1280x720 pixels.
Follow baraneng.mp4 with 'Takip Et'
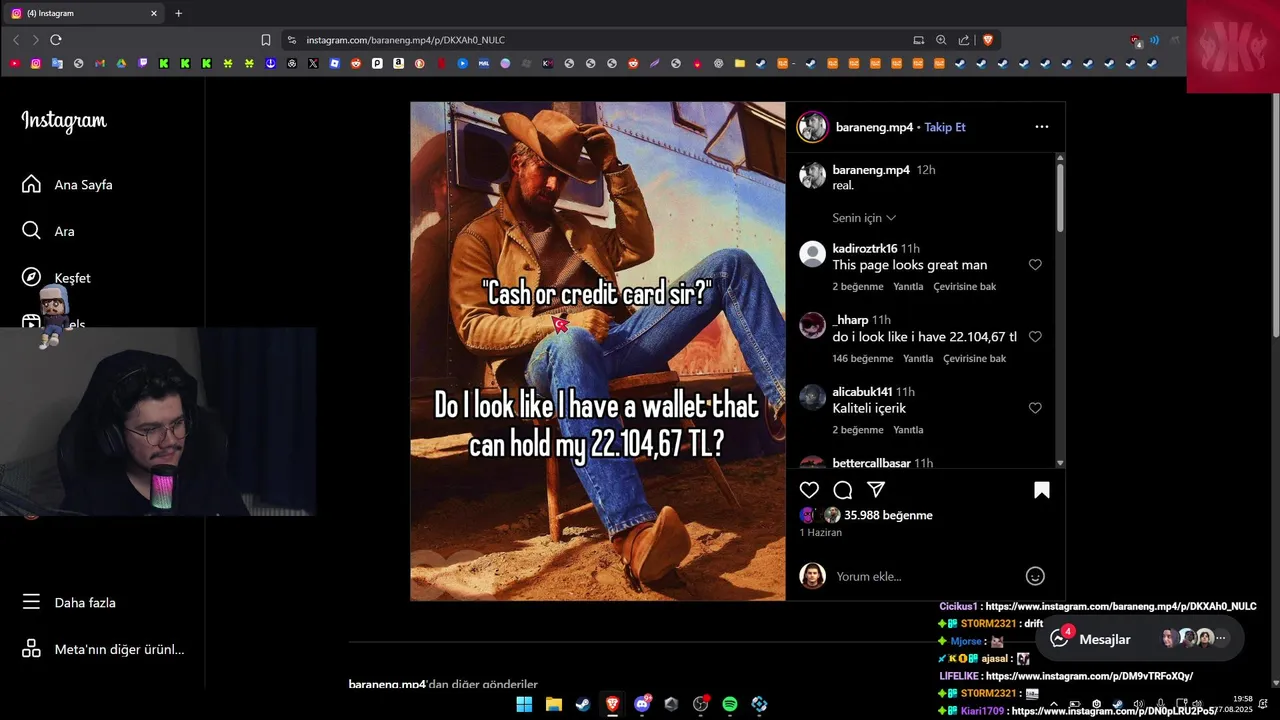945,127
